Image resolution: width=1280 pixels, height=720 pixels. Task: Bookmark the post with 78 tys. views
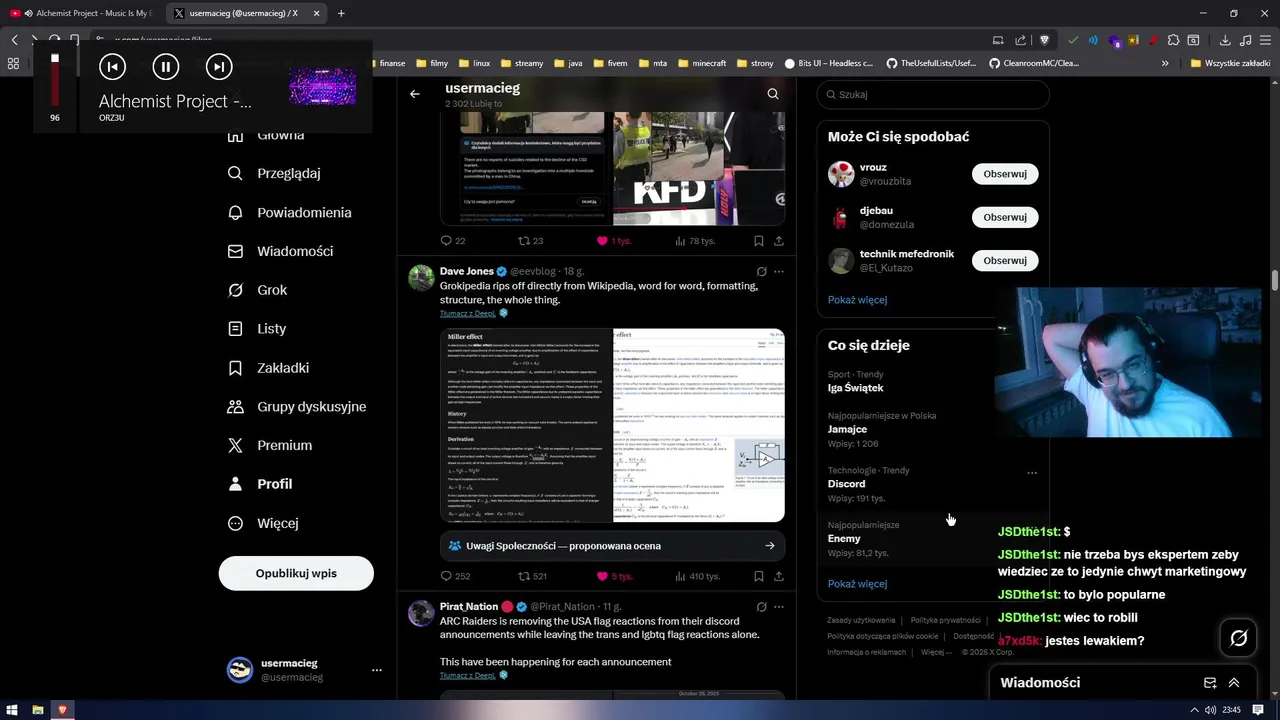tap(758, 241)
